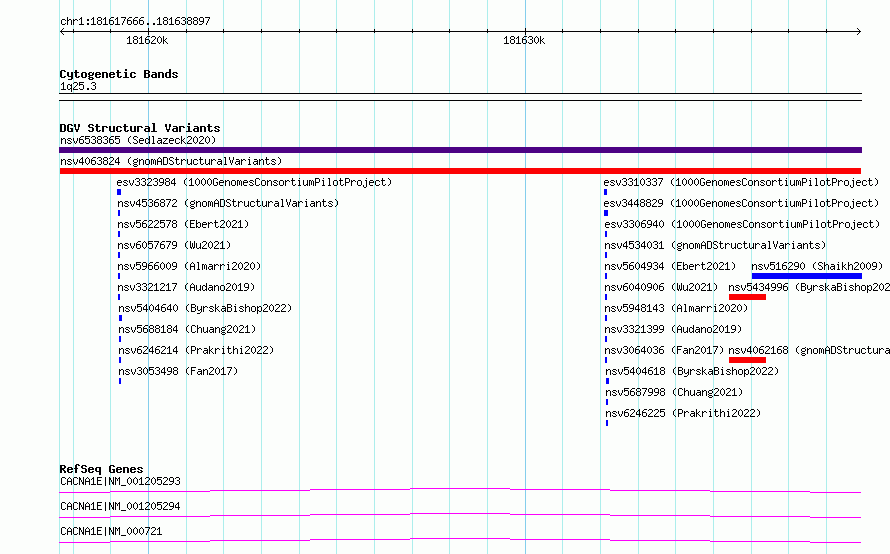Select the small blue mark under esv3448829
The width and height of the screenshot is (890, 554).
point(606,213)
